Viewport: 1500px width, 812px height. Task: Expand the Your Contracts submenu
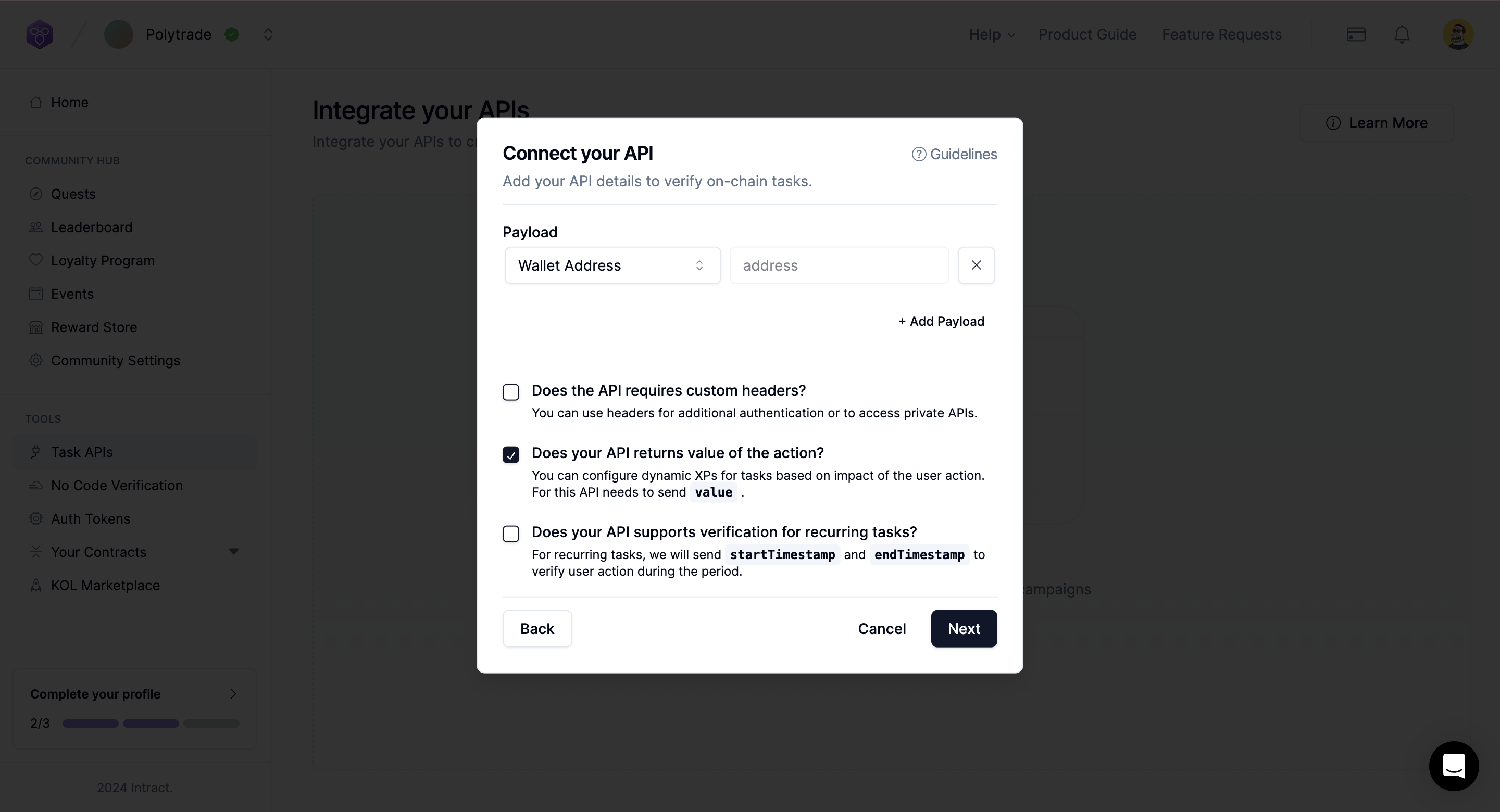tap(233, 552)
